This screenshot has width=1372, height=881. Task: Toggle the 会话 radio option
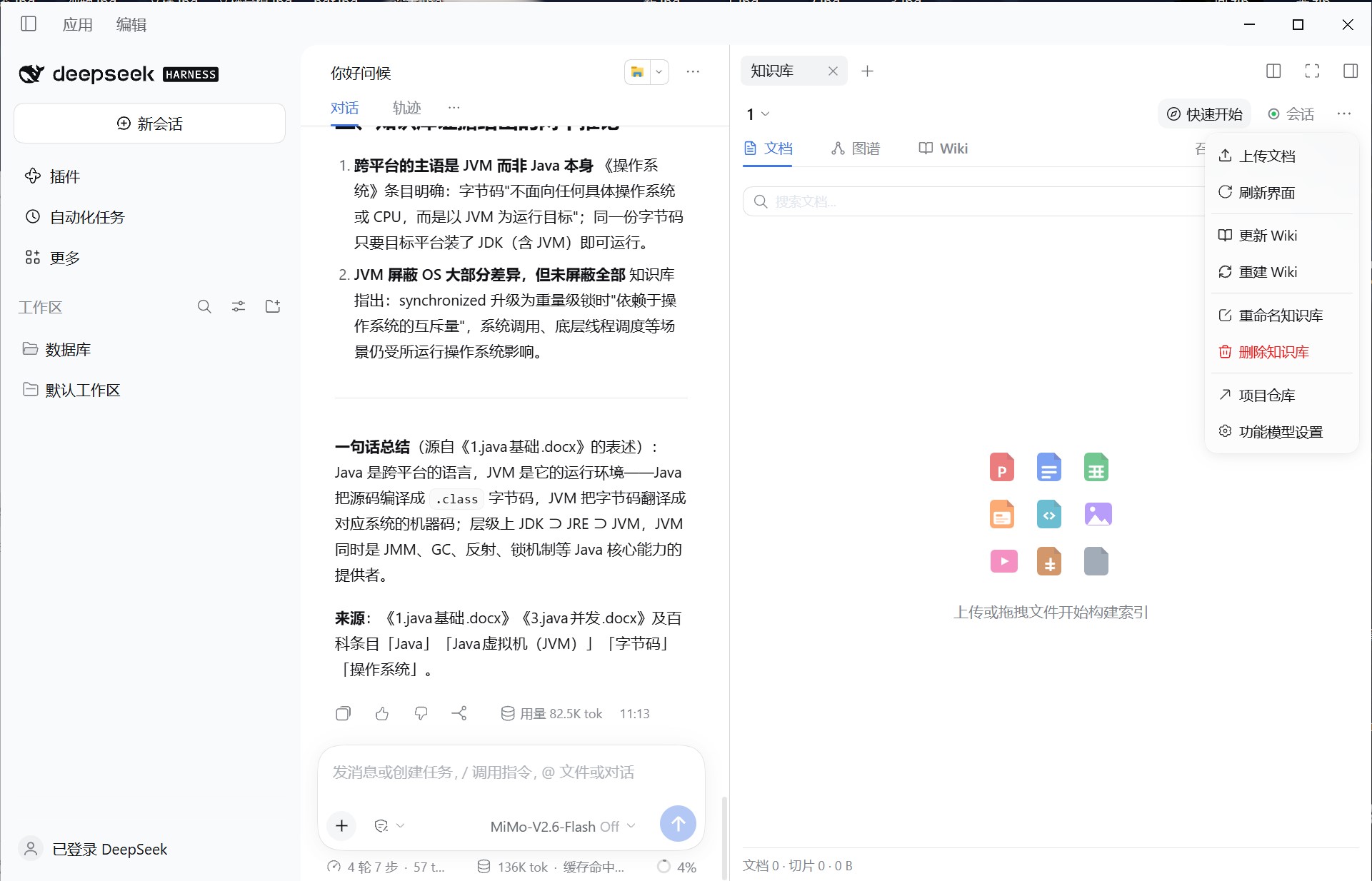1291,114
